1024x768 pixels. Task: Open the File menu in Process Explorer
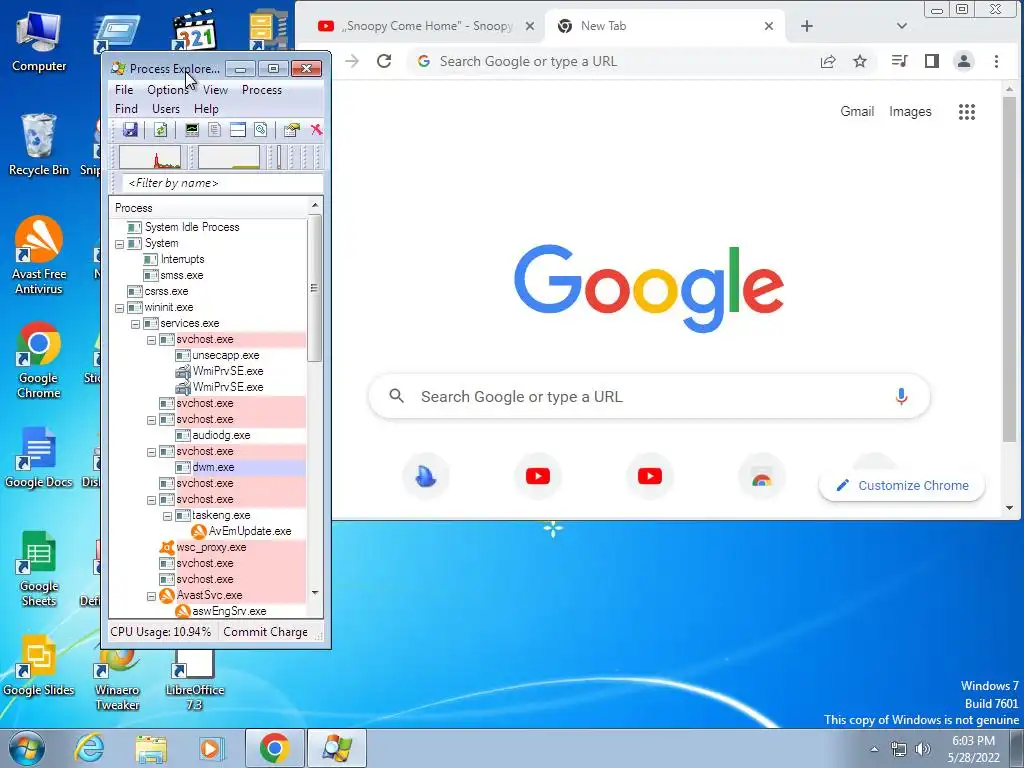pyautogui.click(x=124, y=90)
